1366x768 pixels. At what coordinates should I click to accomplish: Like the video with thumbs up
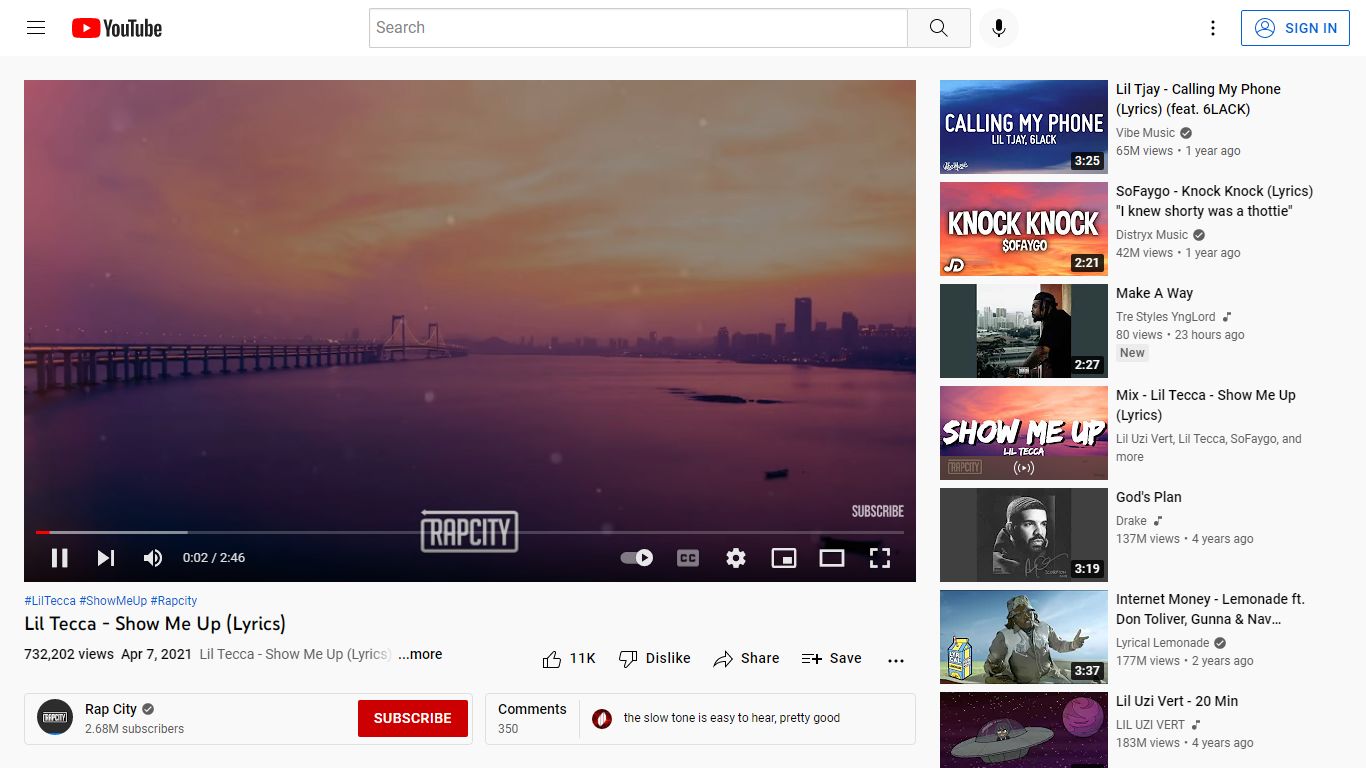[568, 659]
